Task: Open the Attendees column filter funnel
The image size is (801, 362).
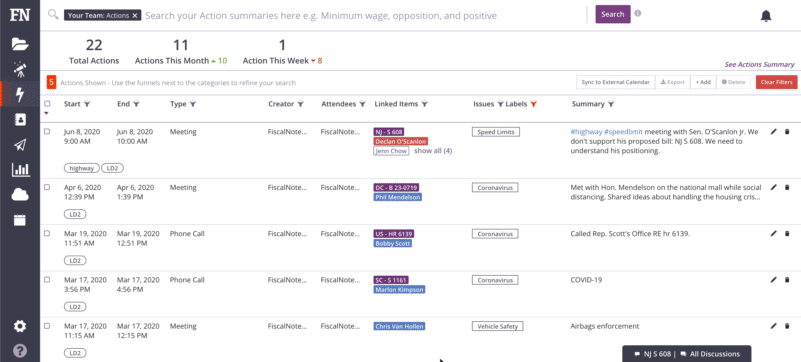Action: (x=362, y=104)
